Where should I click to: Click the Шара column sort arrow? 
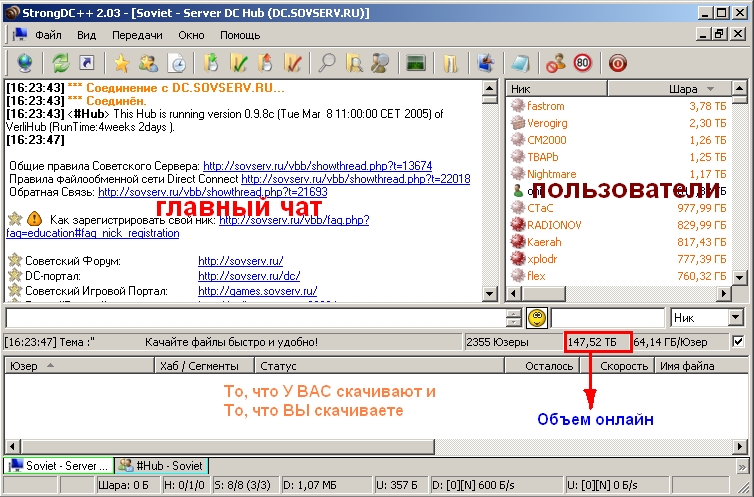click(710, 89)
